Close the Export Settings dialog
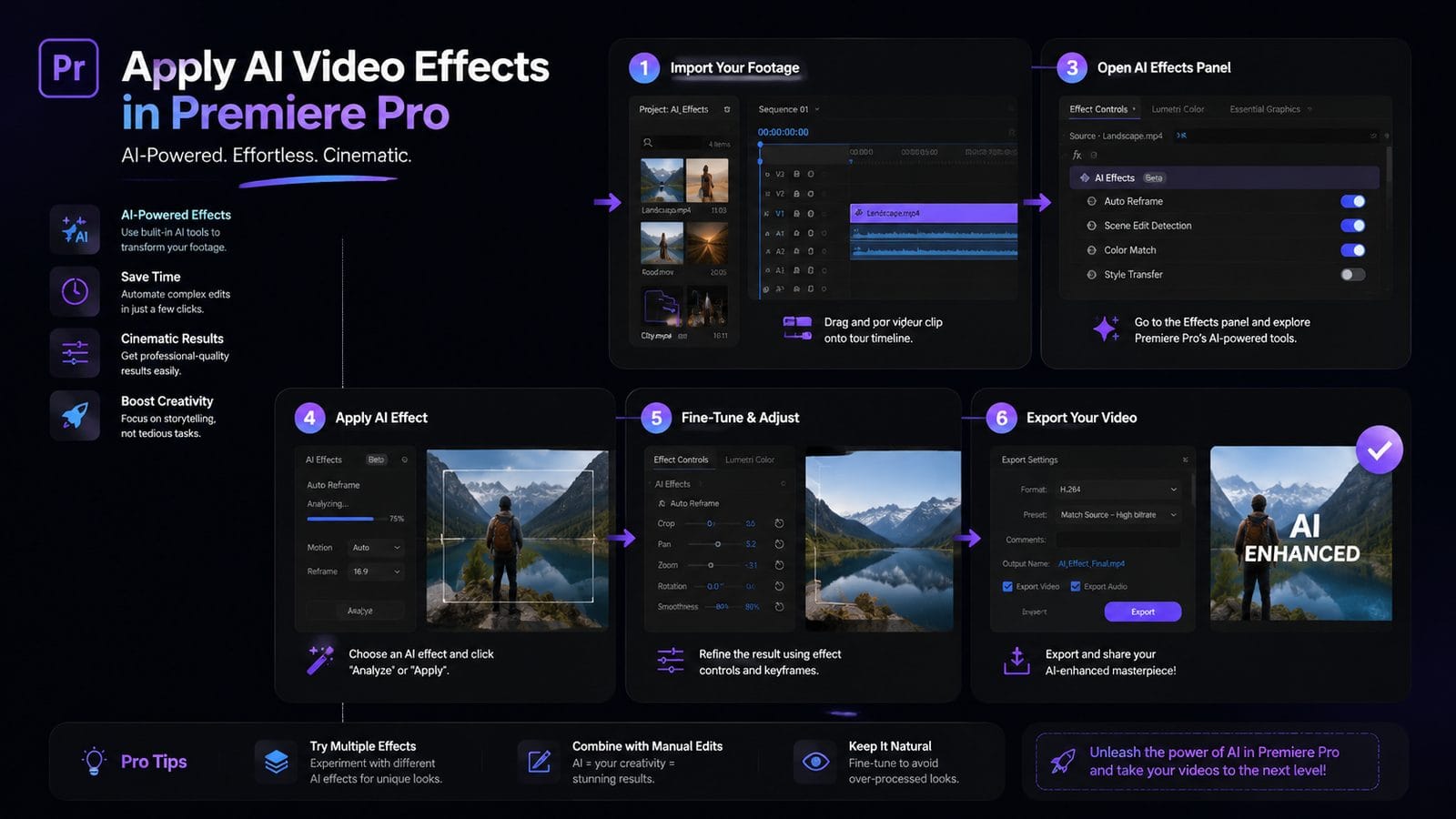The height and width of the screenshot is (819, 1456). [x=1185, y=460]
